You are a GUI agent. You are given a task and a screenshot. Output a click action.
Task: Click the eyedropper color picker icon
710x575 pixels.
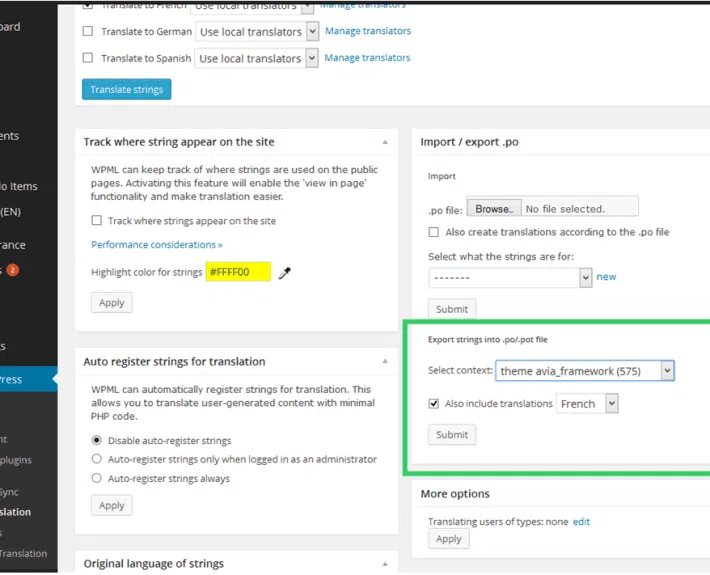pos(284,273)
